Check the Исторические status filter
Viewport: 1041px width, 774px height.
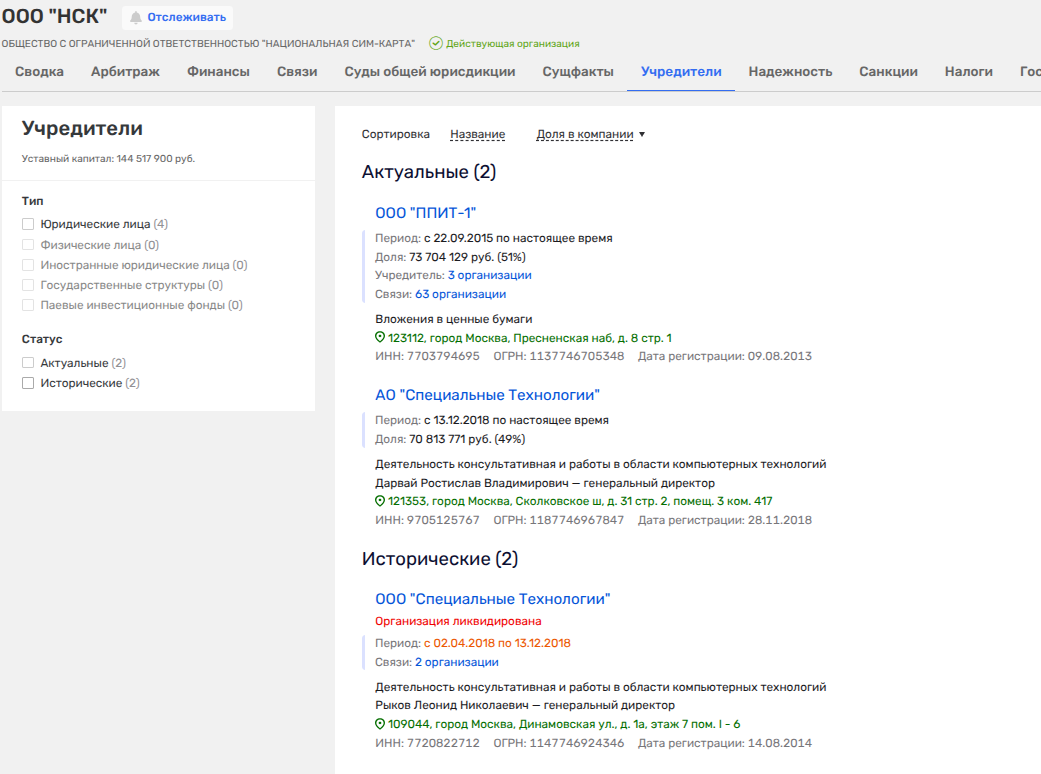coord(28,383)
